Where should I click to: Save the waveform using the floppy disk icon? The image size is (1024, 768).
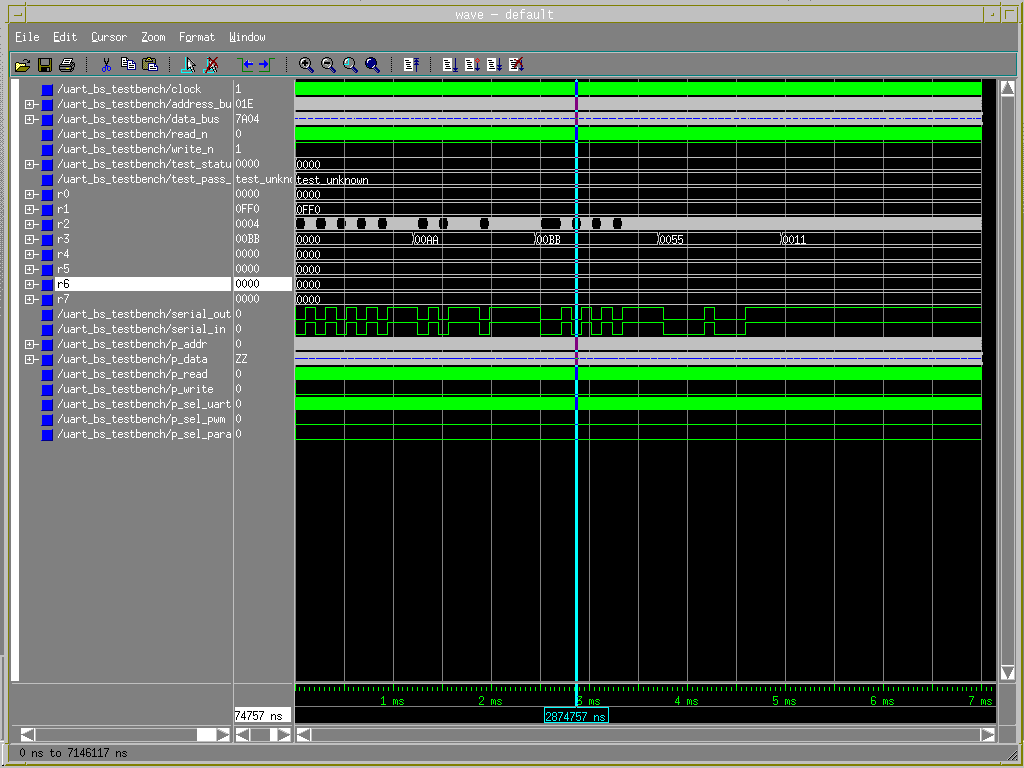point(45,65)
